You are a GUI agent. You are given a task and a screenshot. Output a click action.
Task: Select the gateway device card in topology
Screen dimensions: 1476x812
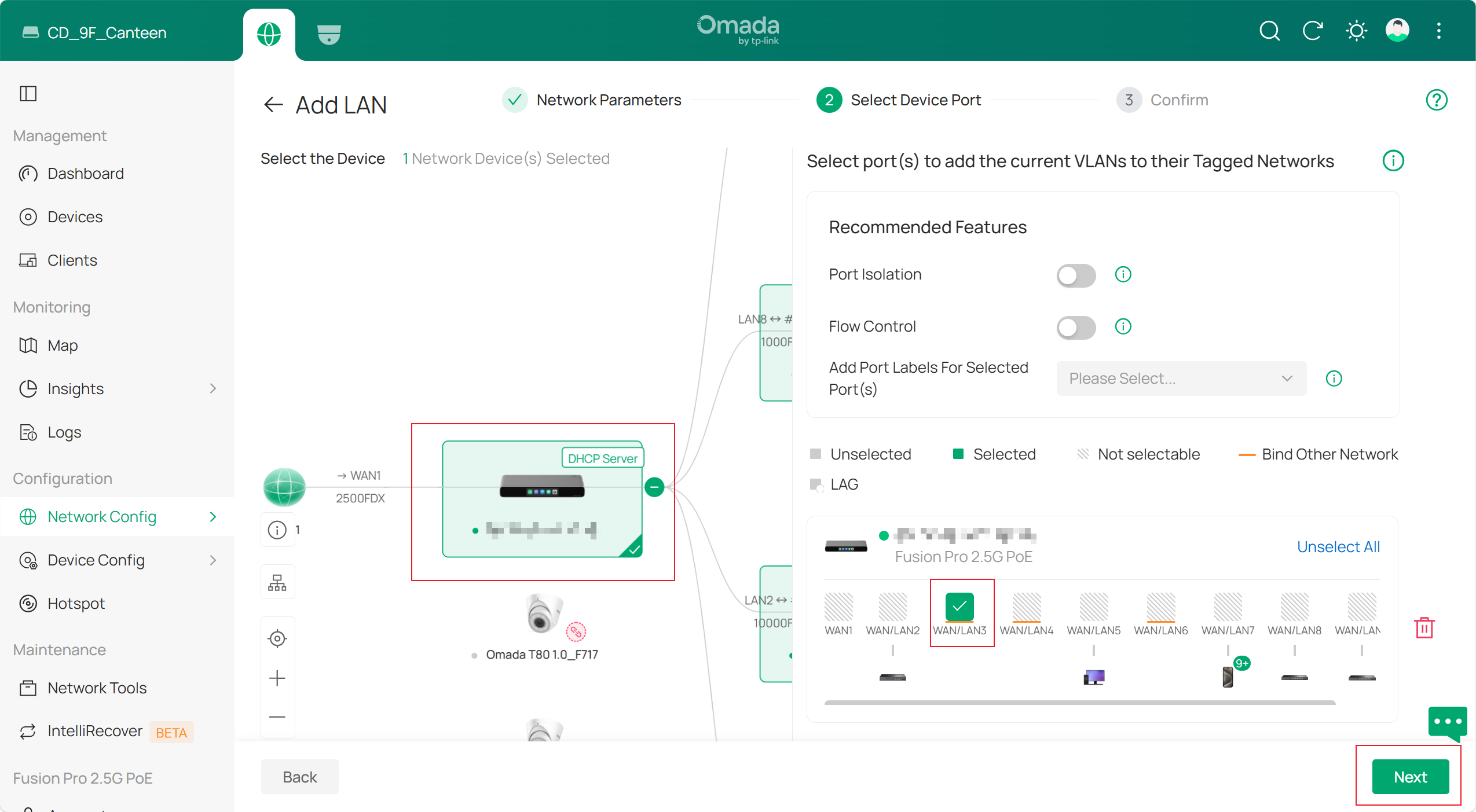tap(542, 499)
